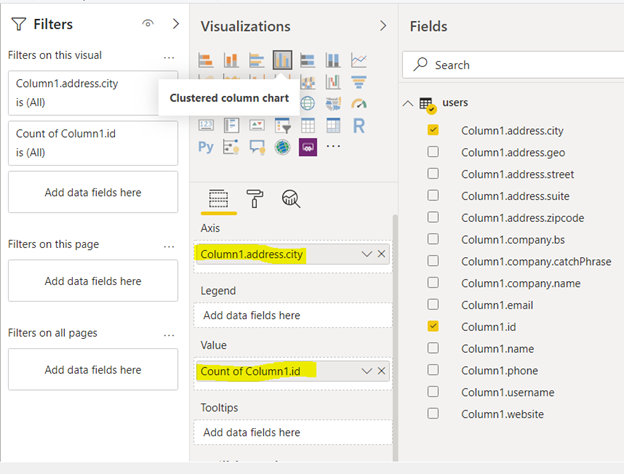Select the Multi-row card visual
Screen dimensions: 624x474
coord(231,125)
